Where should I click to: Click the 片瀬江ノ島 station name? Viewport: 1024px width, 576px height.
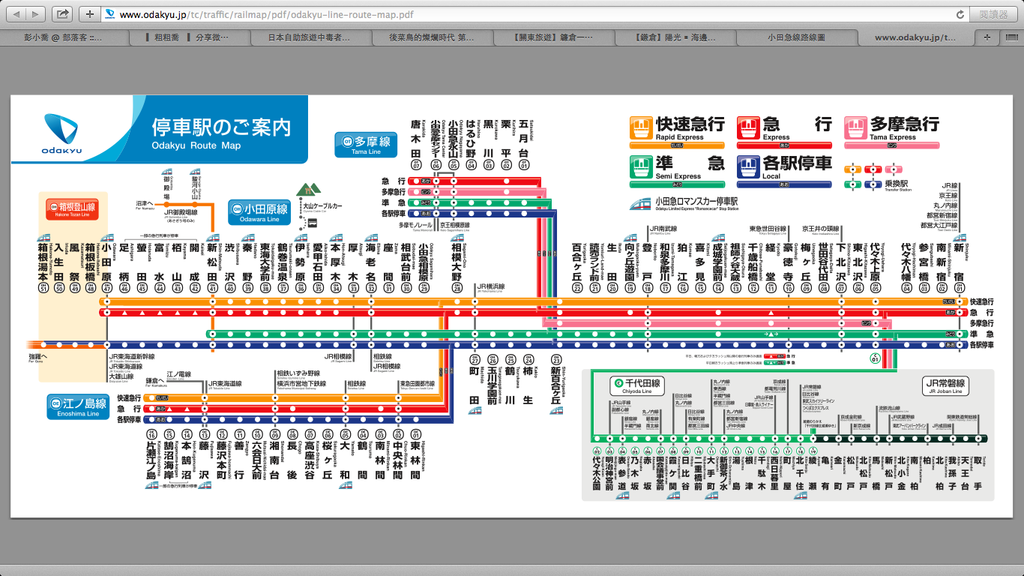pos(152,460)
